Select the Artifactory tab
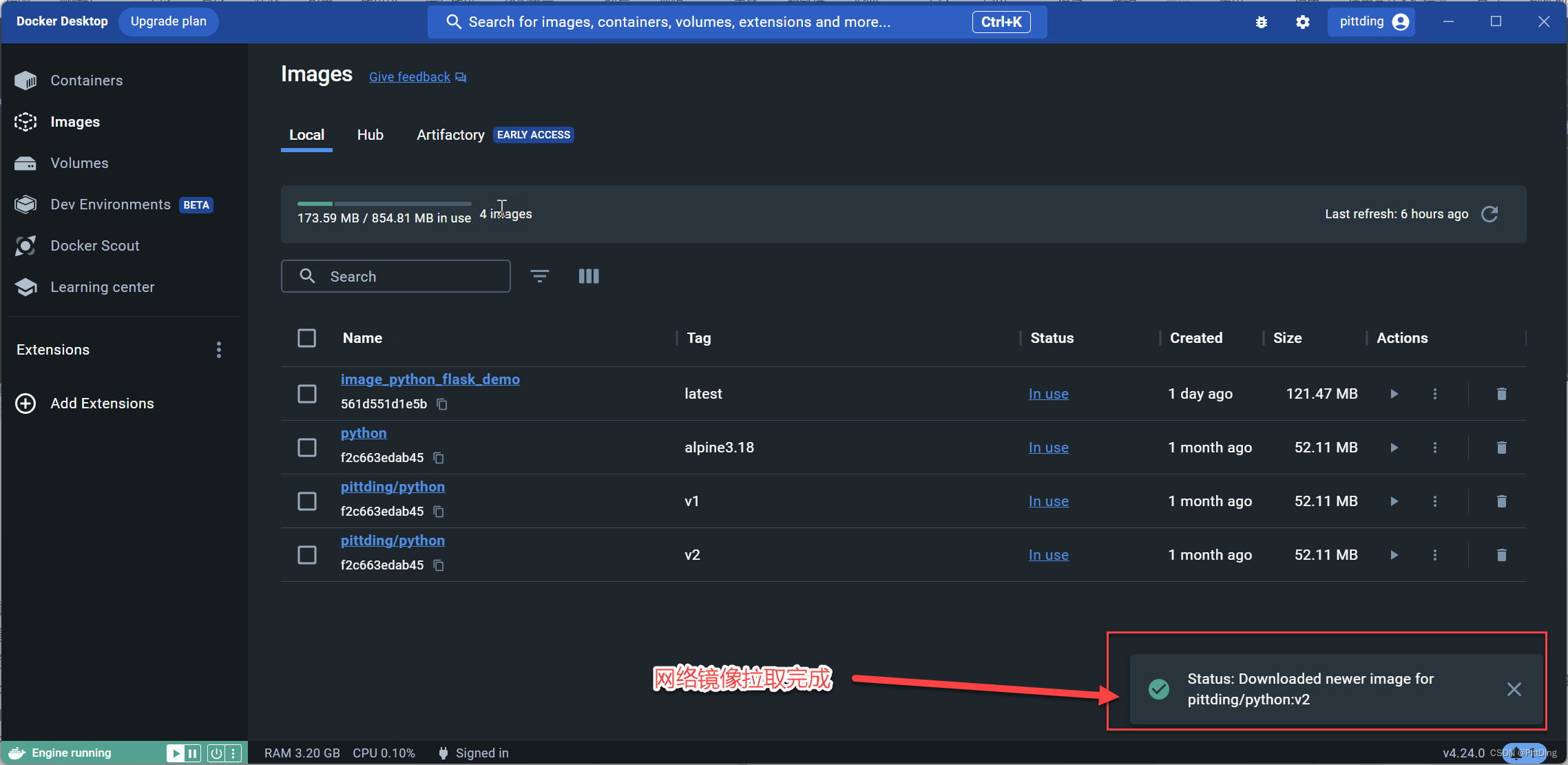Screen dimensions: 1568x765 (x=449, y=134)
